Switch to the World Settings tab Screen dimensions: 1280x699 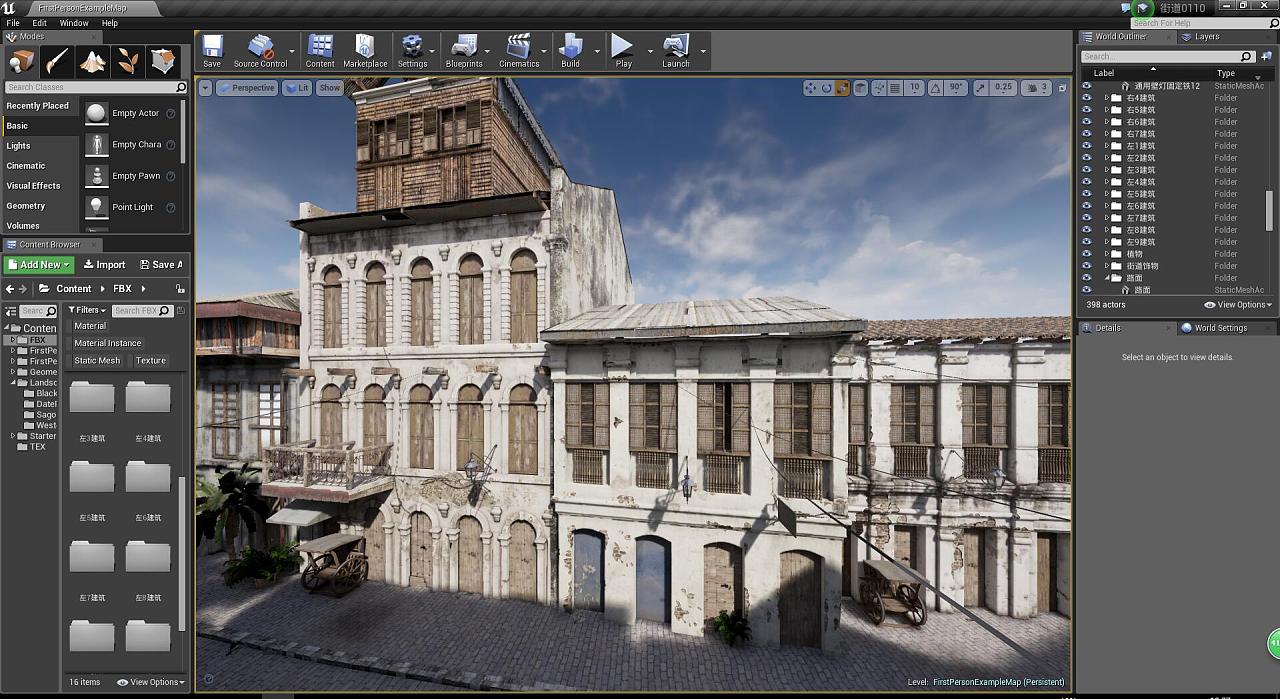coord(1219,328)
